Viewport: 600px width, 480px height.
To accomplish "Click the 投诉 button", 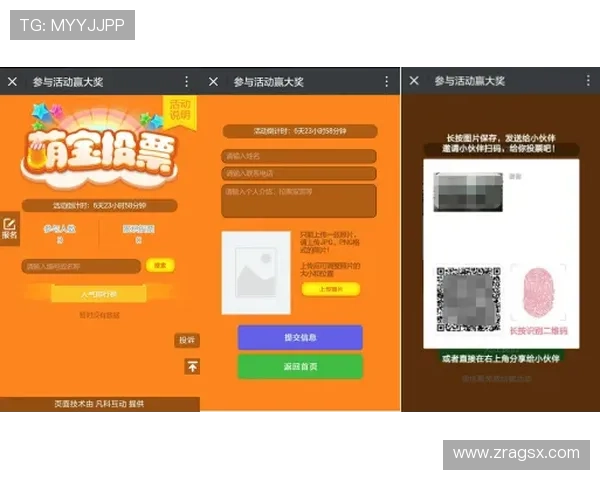I will coord(187,340).
